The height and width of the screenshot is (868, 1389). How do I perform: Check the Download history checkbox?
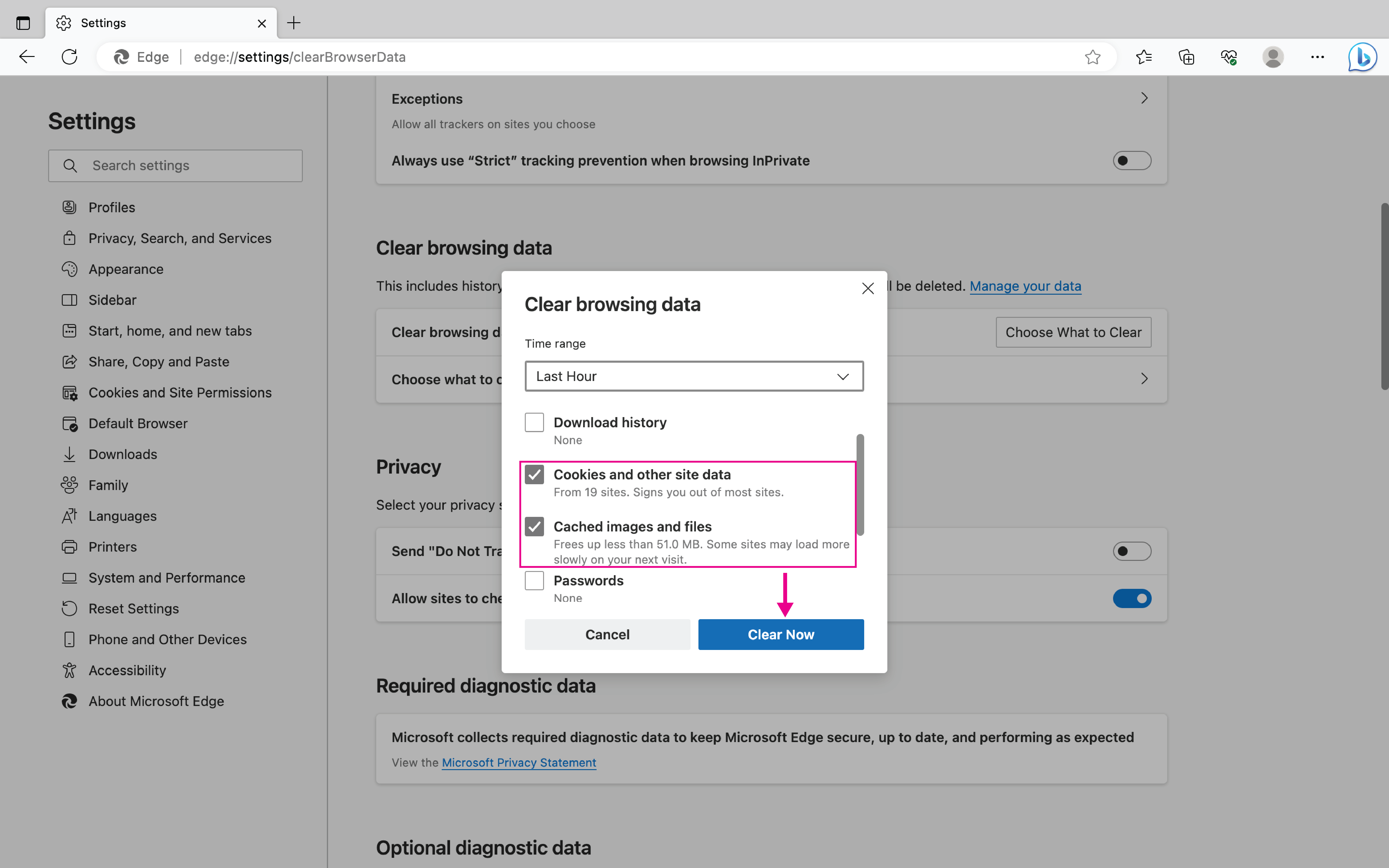click(534, 422)
